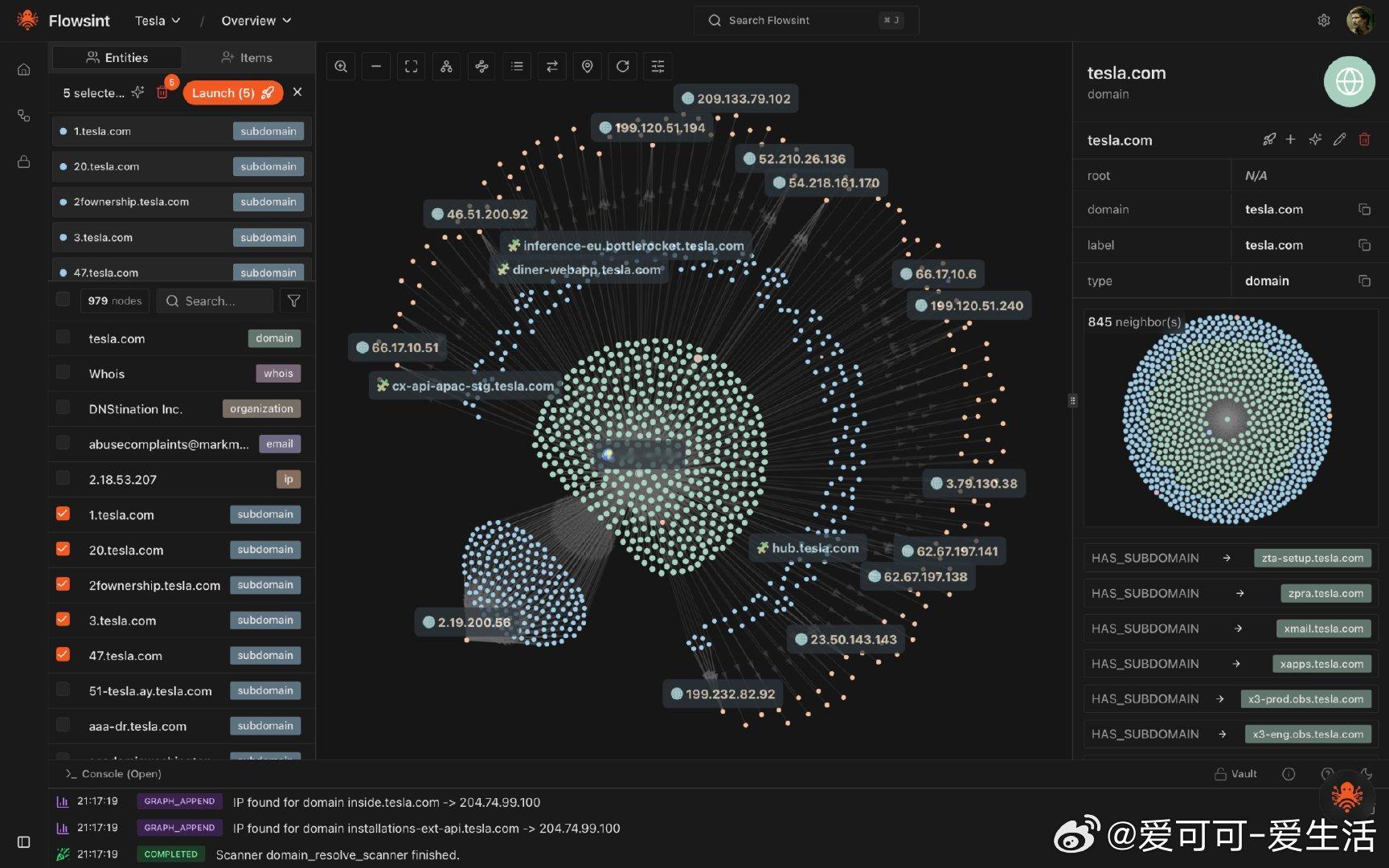Open graph display settings via the sliders icon

(658, 66)
